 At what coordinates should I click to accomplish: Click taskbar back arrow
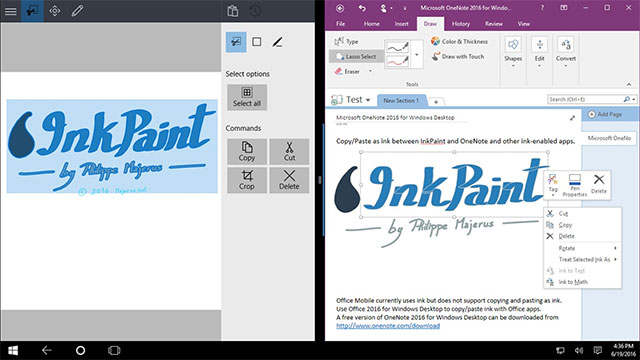[x=47, y=350]
